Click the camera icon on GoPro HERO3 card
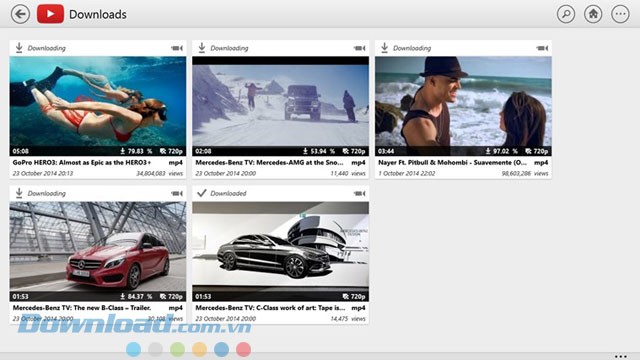Screen dimensions: 640x360 pos(177,48)
